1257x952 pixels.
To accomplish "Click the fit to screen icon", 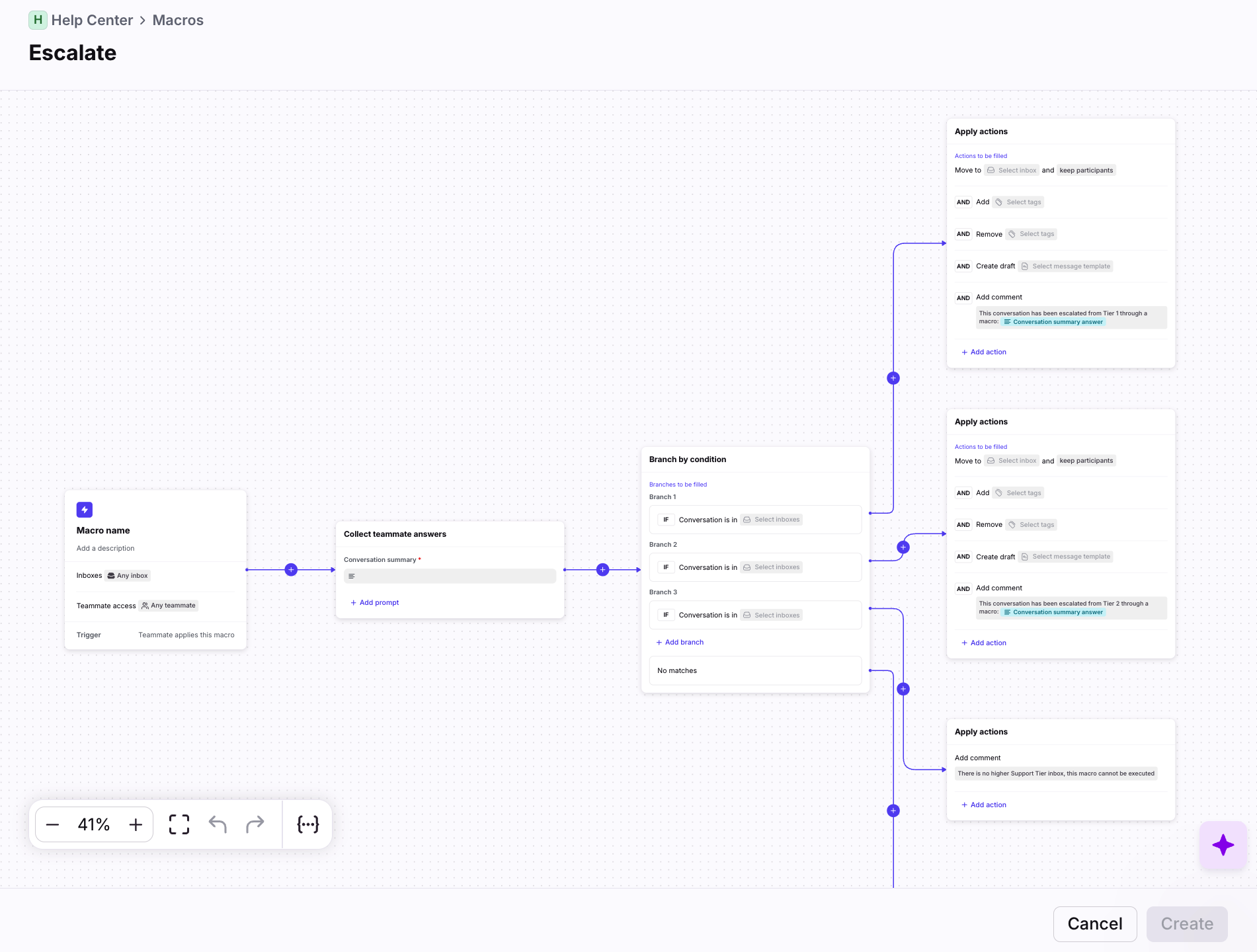I will [x=179, y=824].
